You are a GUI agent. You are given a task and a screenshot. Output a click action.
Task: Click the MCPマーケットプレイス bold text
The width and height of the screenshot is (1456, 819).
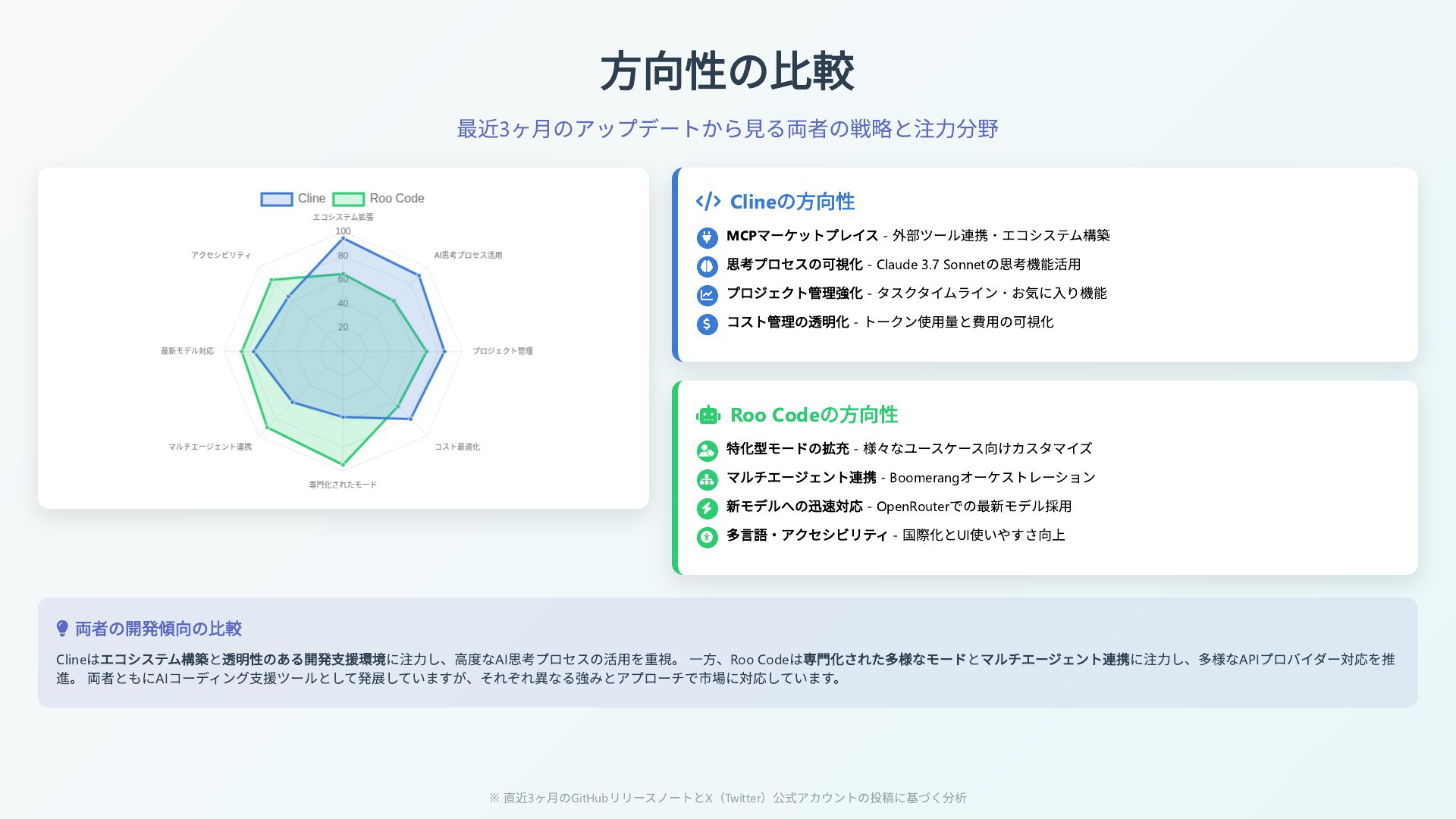tap(802, 236)
